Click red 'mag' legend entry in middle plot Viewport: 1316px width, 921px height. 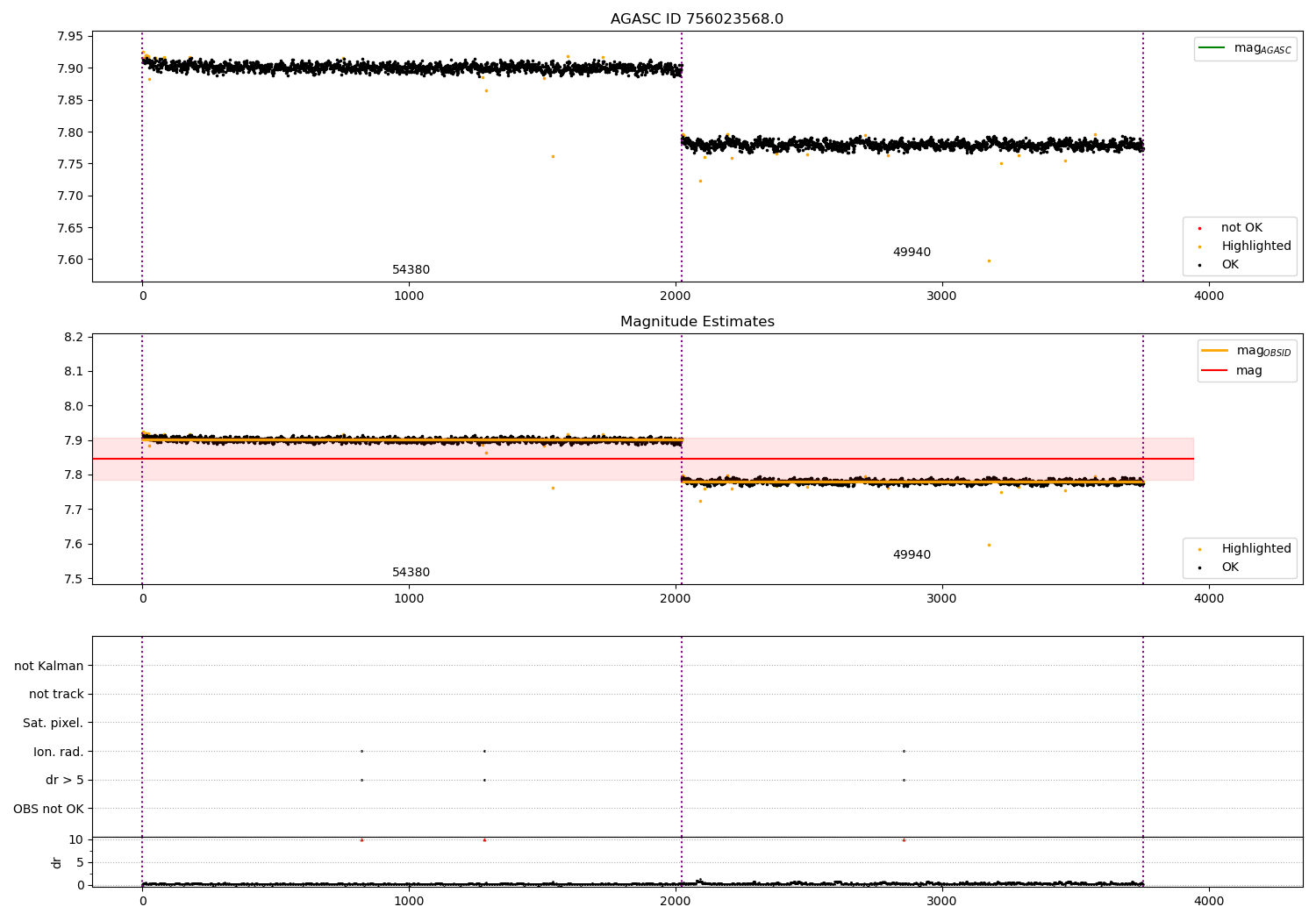coord(1232,371)
